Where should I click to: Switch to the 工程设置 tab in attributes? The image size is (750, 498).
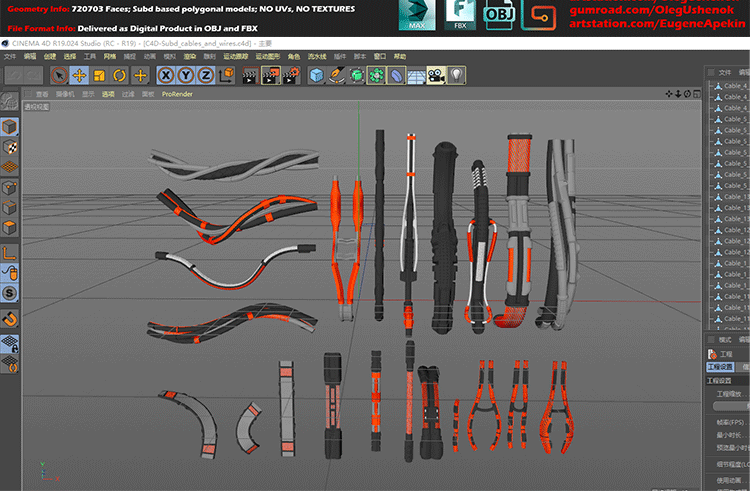[x=720, y=367]
